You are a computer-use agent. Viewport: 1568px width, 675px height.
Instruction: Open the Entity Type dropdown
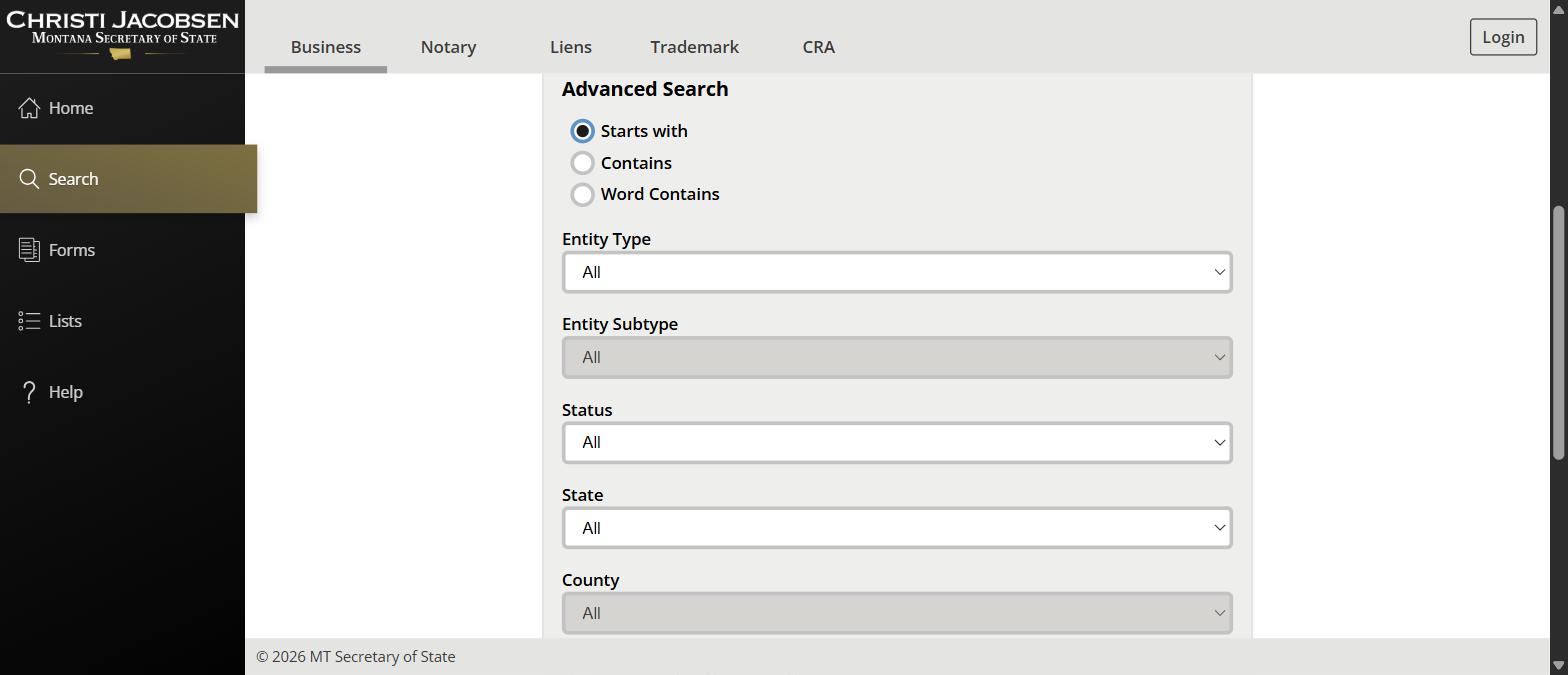(x=897, y=272)
